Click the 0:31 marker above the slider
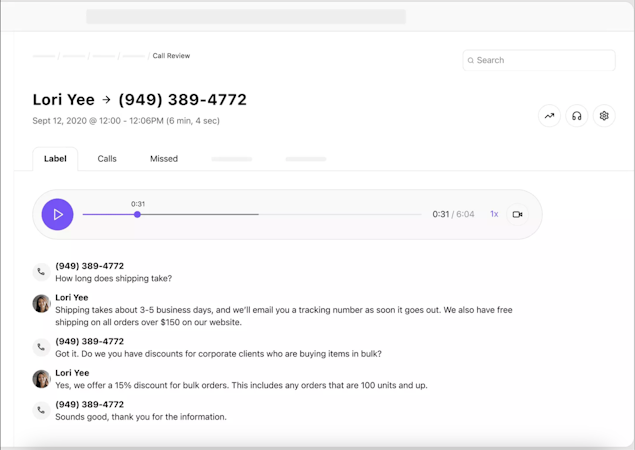Viewport: 635px width, 450px height. tap(138, 204)
